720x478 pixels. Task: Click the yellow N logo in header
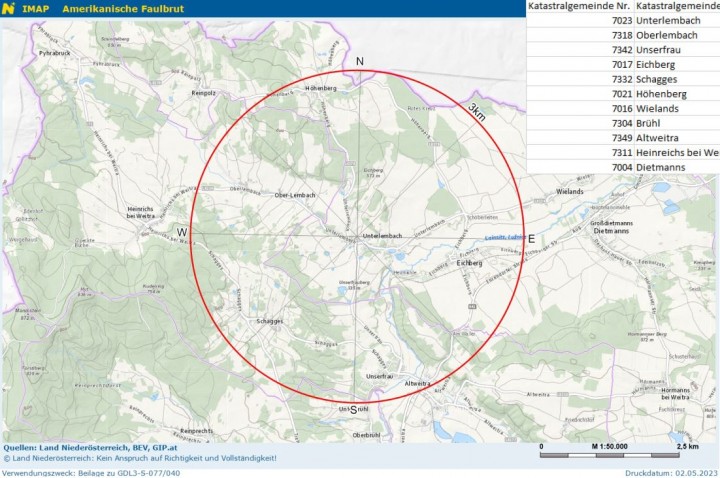point(8,8)
